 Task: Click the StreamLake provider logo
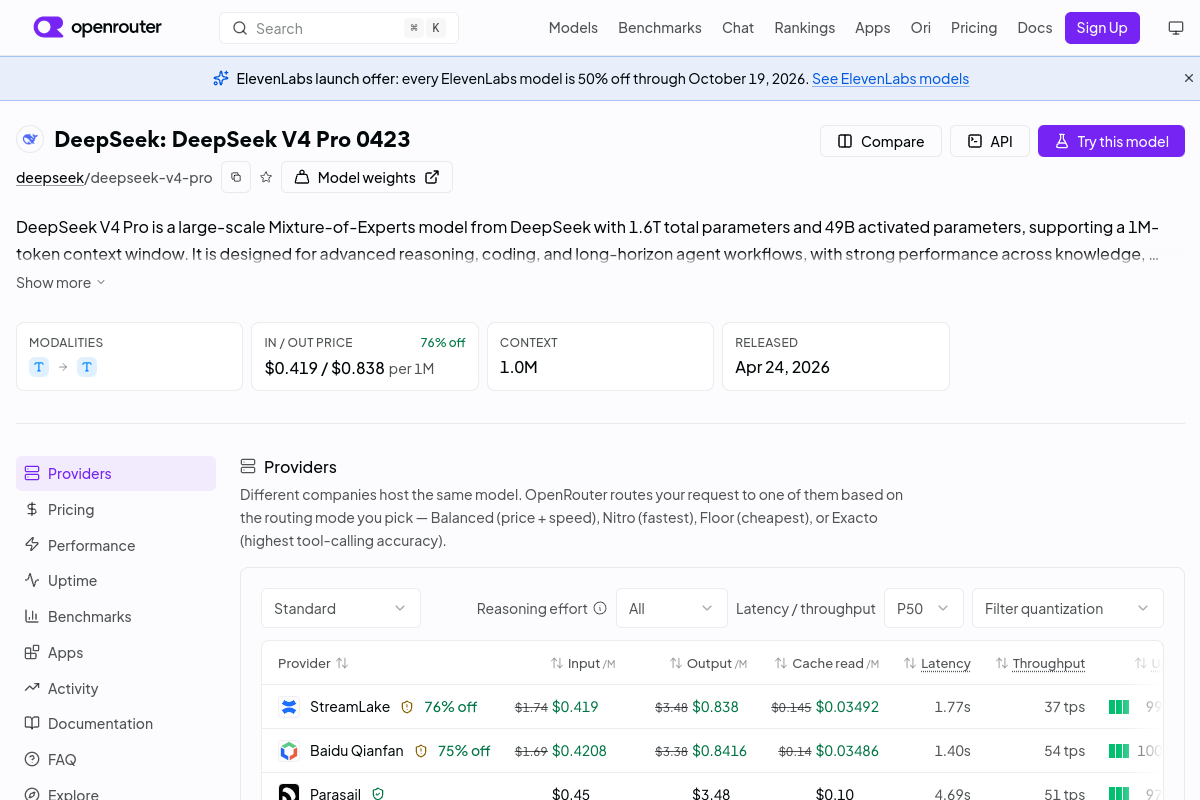[x=289, y=707]
